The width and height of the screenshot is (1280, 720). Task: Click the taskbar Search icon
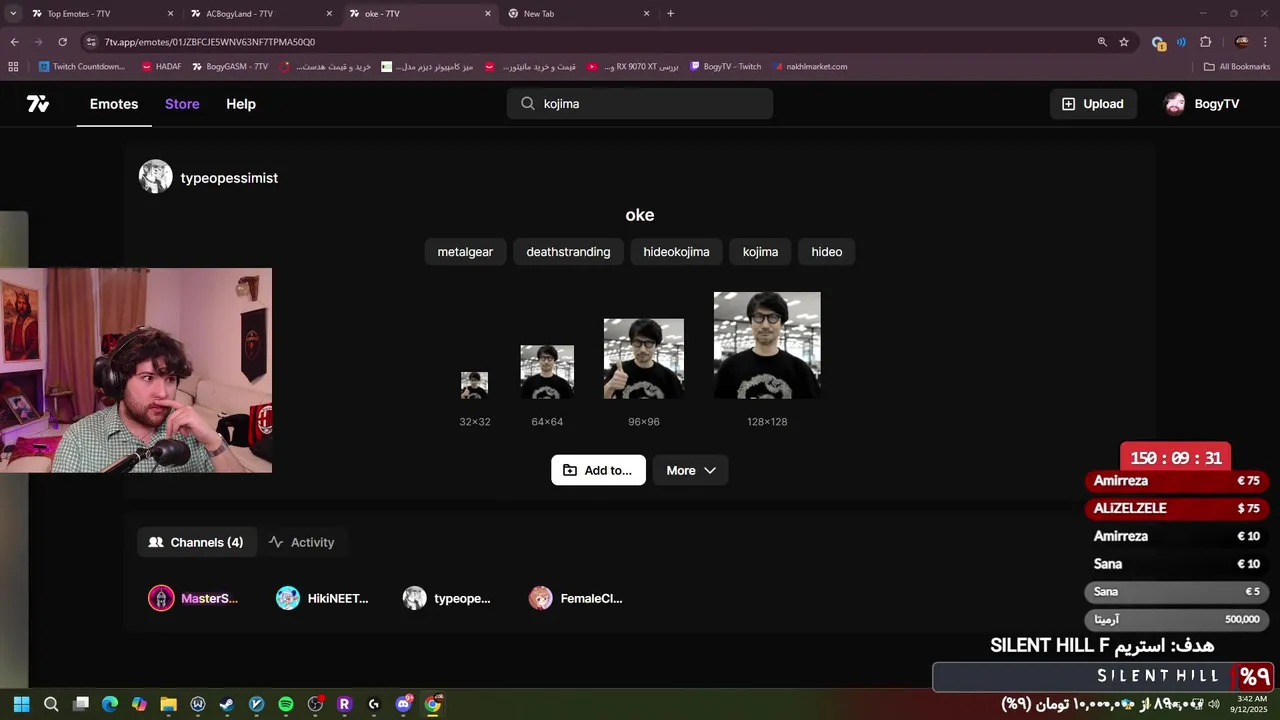(51, 704)
